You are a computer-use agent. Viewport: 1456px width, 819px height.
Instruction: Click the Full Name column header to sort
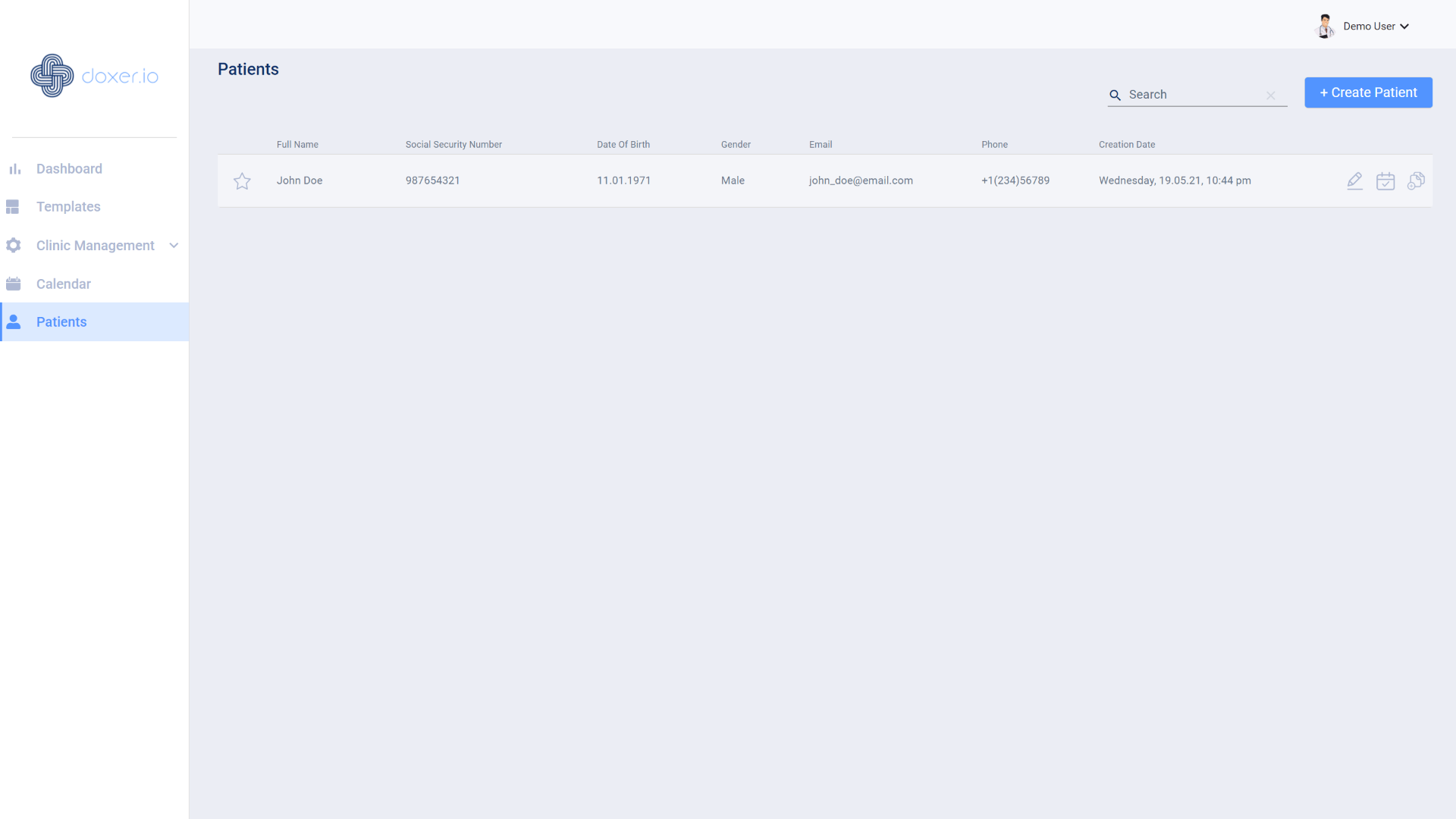click(297, 143)
